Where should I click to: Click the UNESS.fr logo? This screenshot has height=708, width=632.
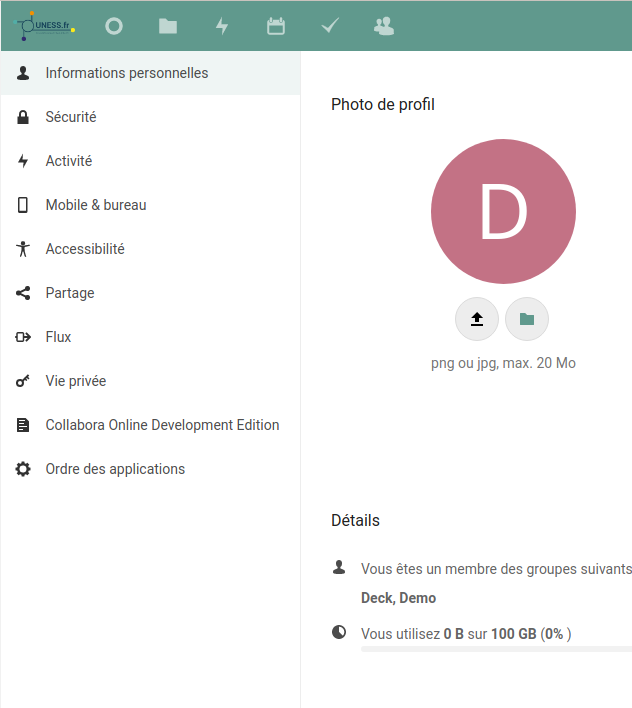(45, 25)
